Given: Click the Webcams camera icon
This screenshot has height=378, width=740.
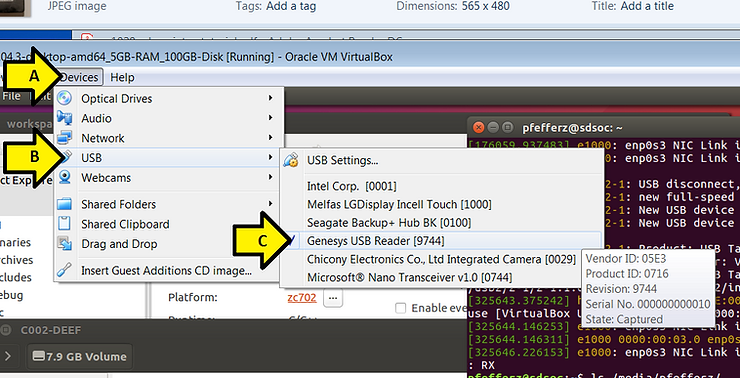Looking at the screenshot, I should point(64,177).
